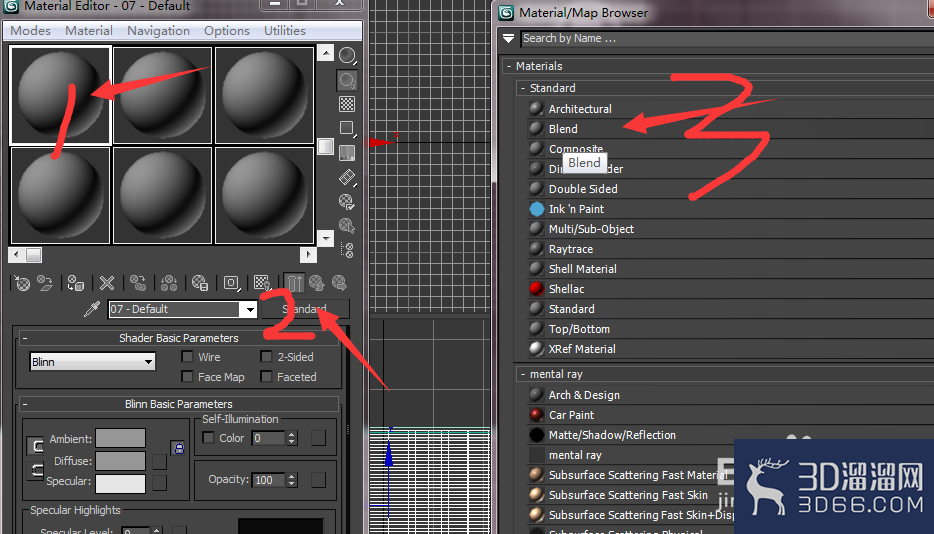Click the Self-Illumination map button
This screenshot has width=934, height=534.
[x=319, y=438]
